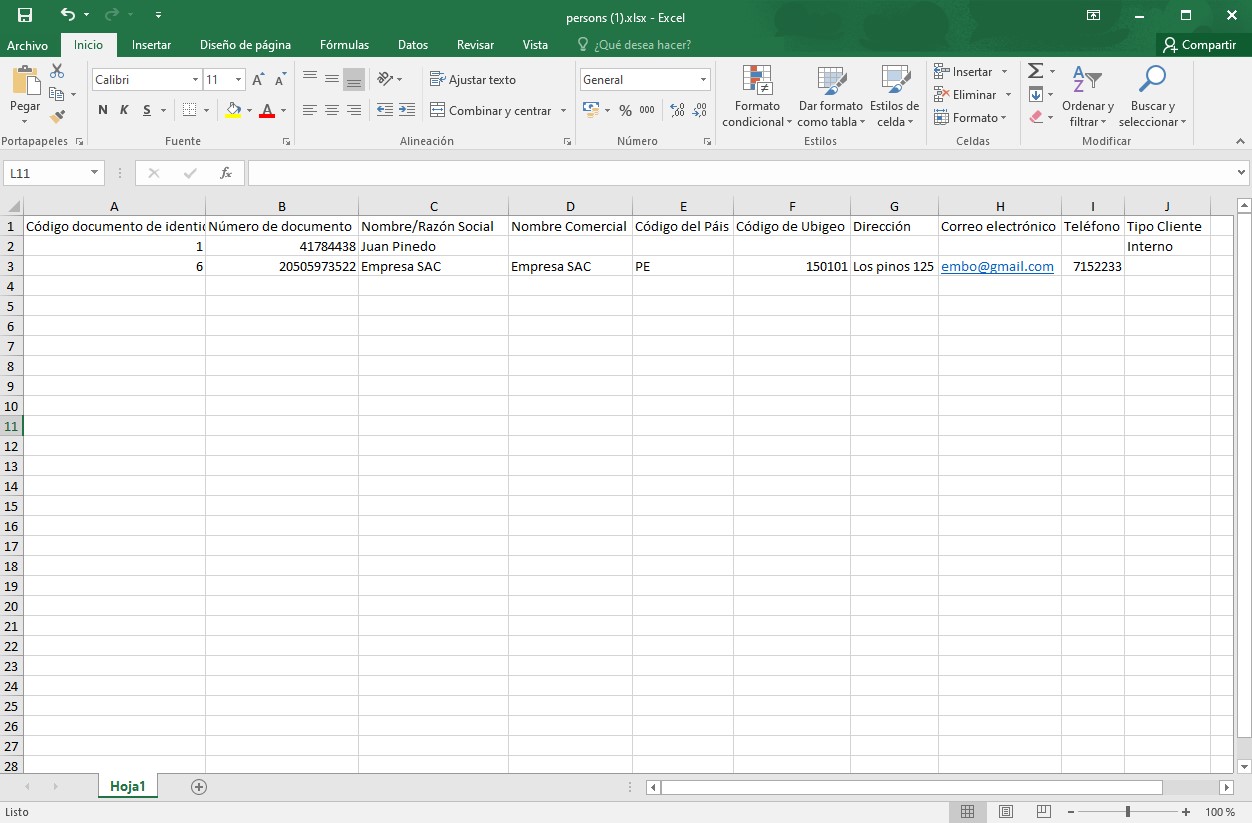Click the AutoSum sigma icon
The width and height of the screenshot is (1252, 823).
point(1036,71)
